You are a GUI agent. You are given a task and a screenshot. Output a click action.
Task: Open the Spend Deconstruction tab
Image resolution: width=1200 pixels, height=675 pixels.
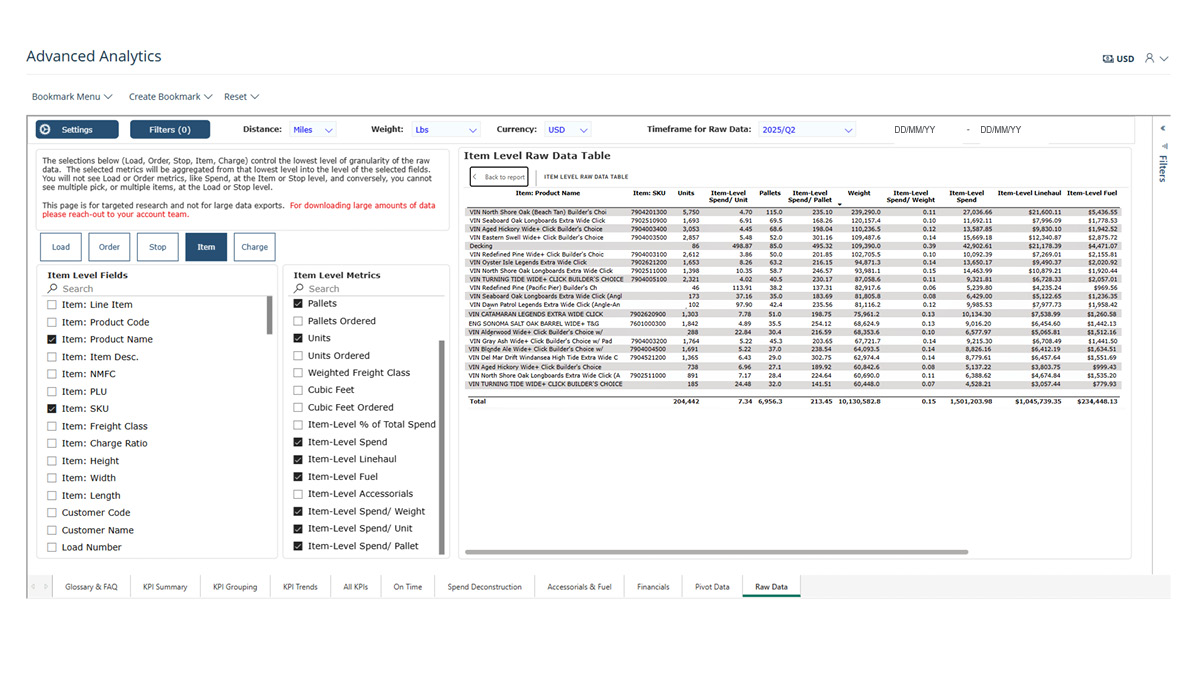[484, 587]
